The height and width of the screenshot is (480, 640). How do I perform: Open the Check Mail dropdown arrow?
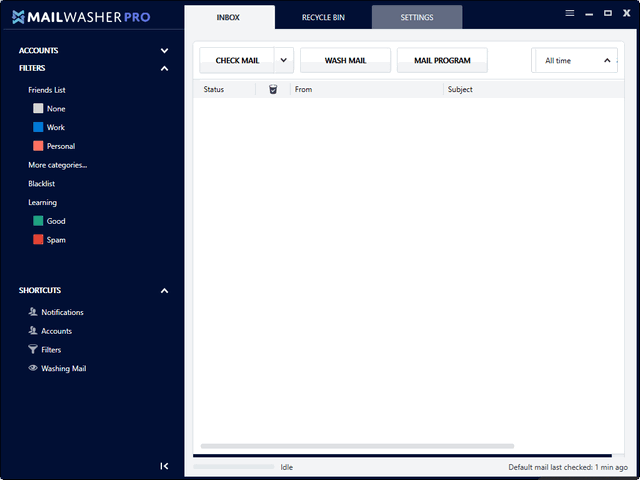point(284,60)
